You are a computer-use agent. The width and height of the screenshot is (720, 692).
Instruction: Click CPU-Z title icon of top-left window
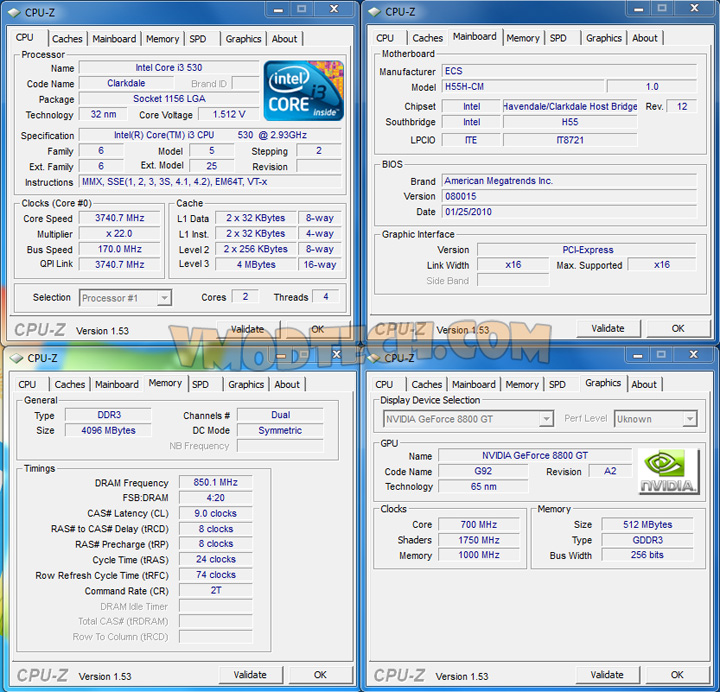point(14,12)
